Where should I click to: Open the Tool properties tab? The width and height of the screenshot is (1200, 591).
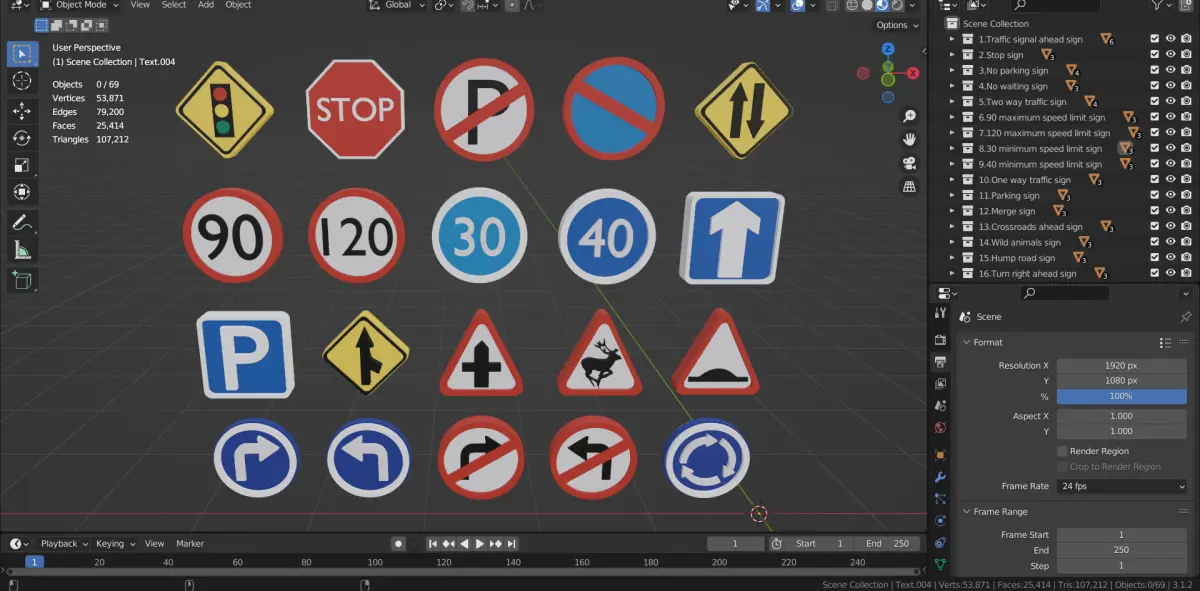pos(940,313)
